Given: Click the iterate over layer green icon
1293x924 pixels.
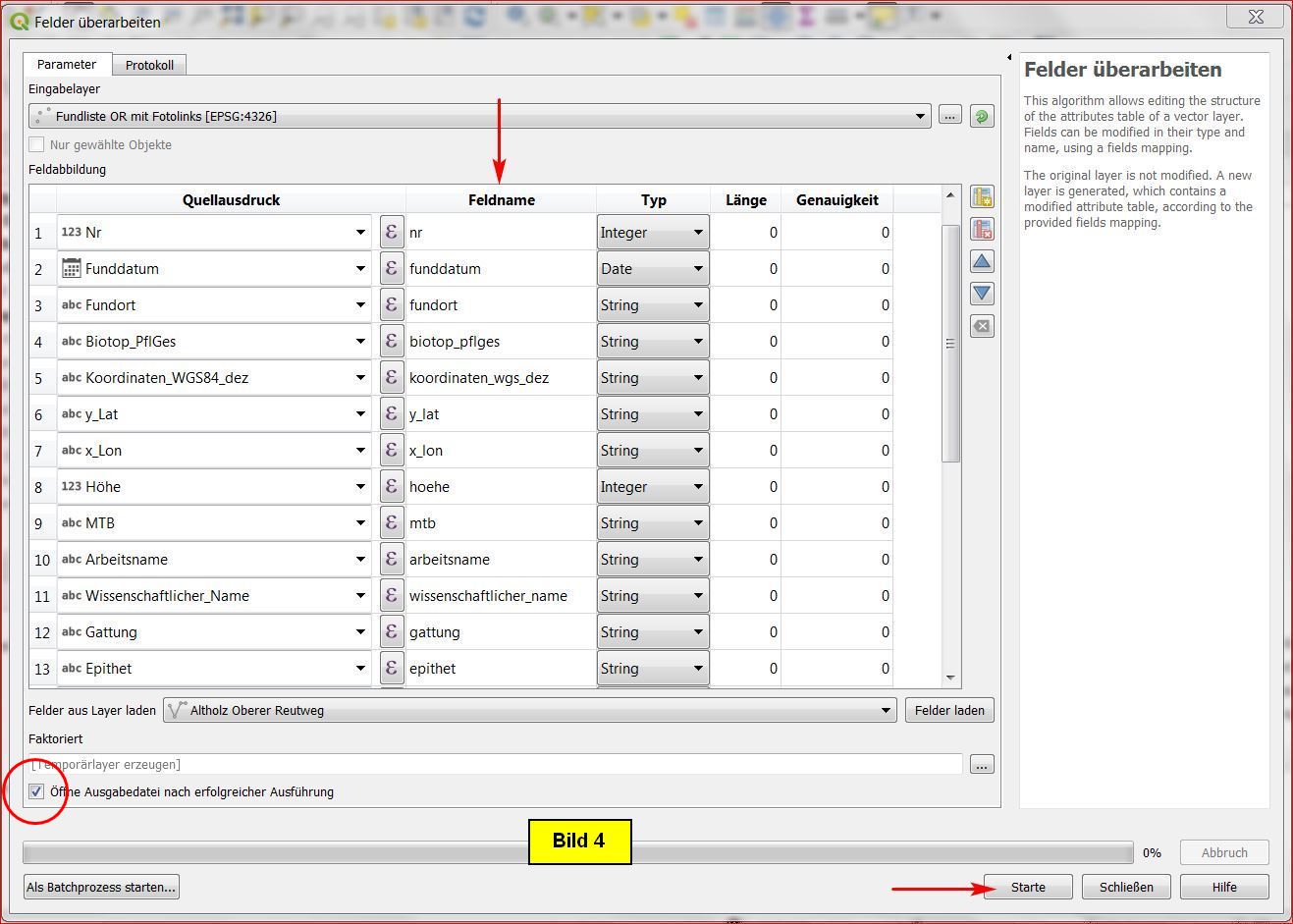Looking at the screenshot, I should (x=981, y=116).
